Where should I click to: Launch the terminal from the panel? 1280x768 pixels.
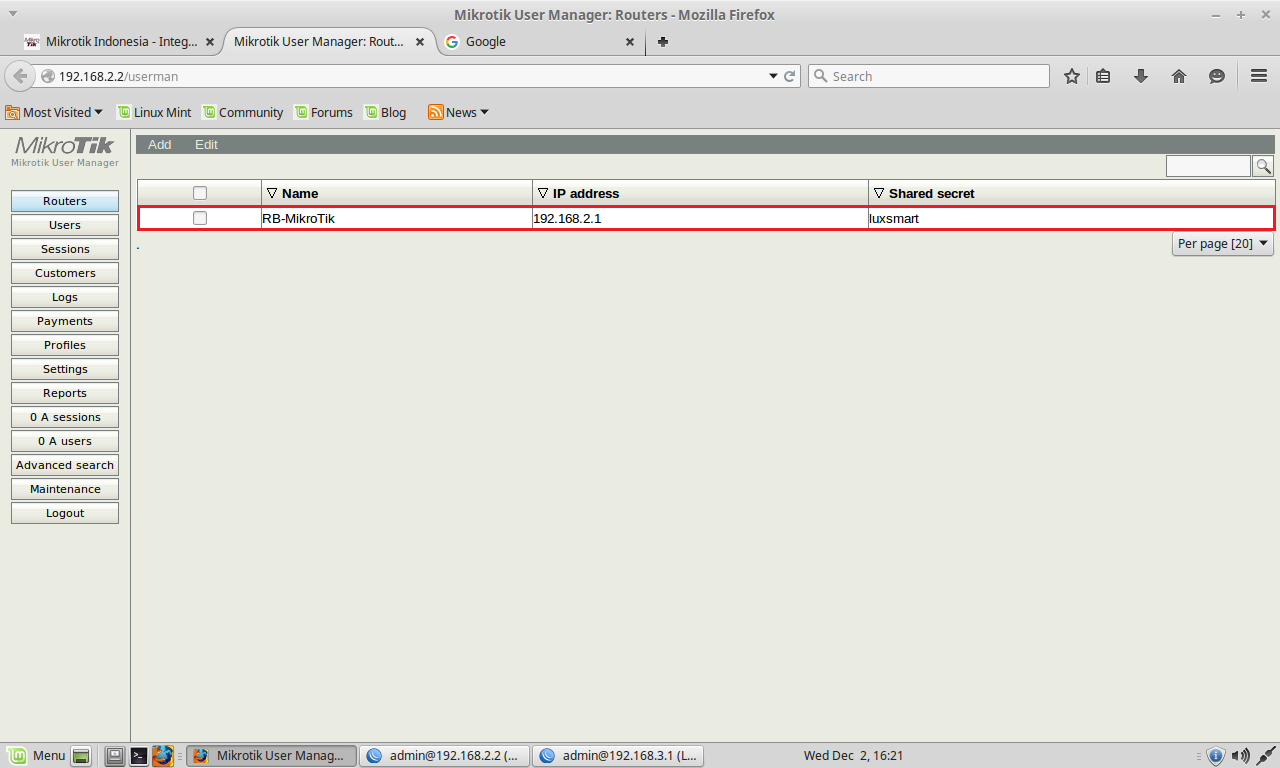pos(140,756)
